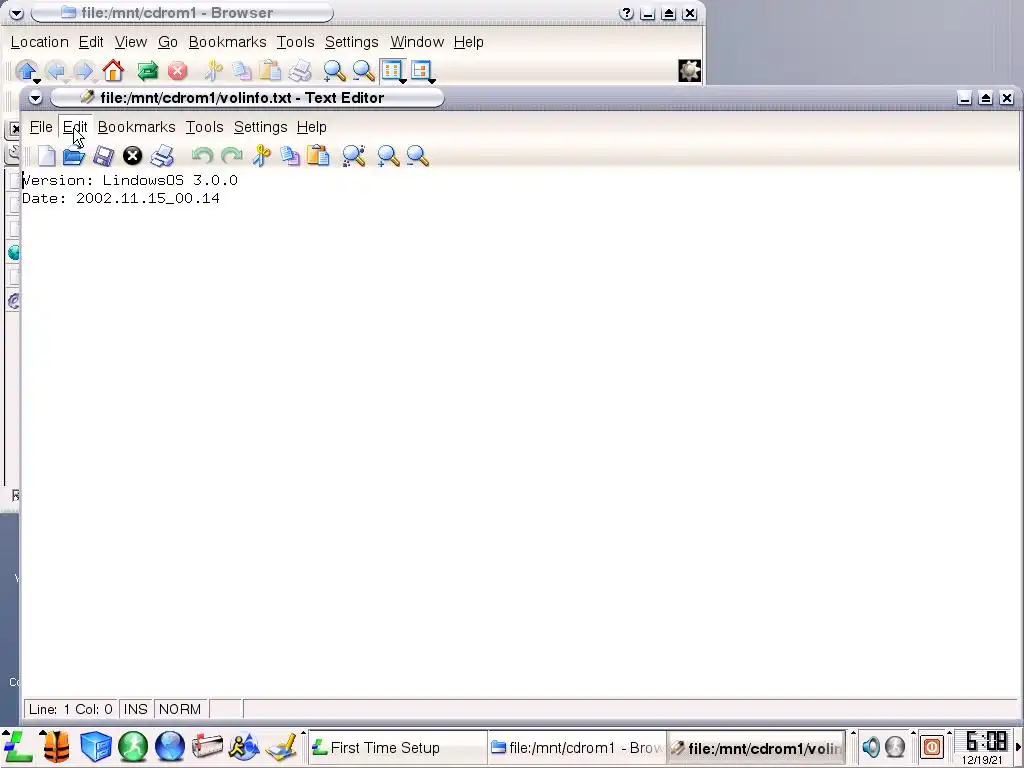Click the Cut scissors icon in Text Editor
Screen dimensions: 1024x768
(x=261, y=155)
